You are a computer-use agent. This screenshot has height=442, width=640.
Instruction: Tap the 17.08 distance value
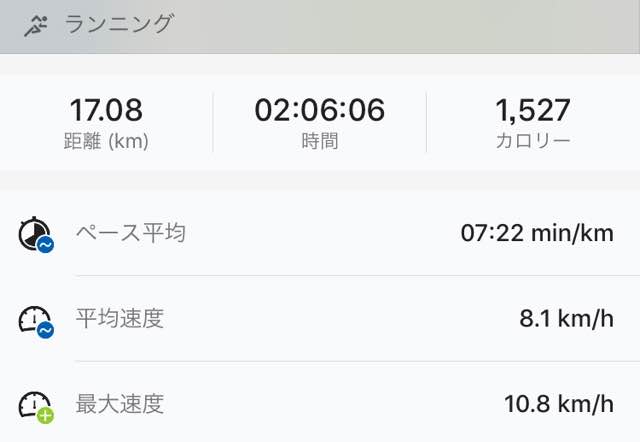106,110
